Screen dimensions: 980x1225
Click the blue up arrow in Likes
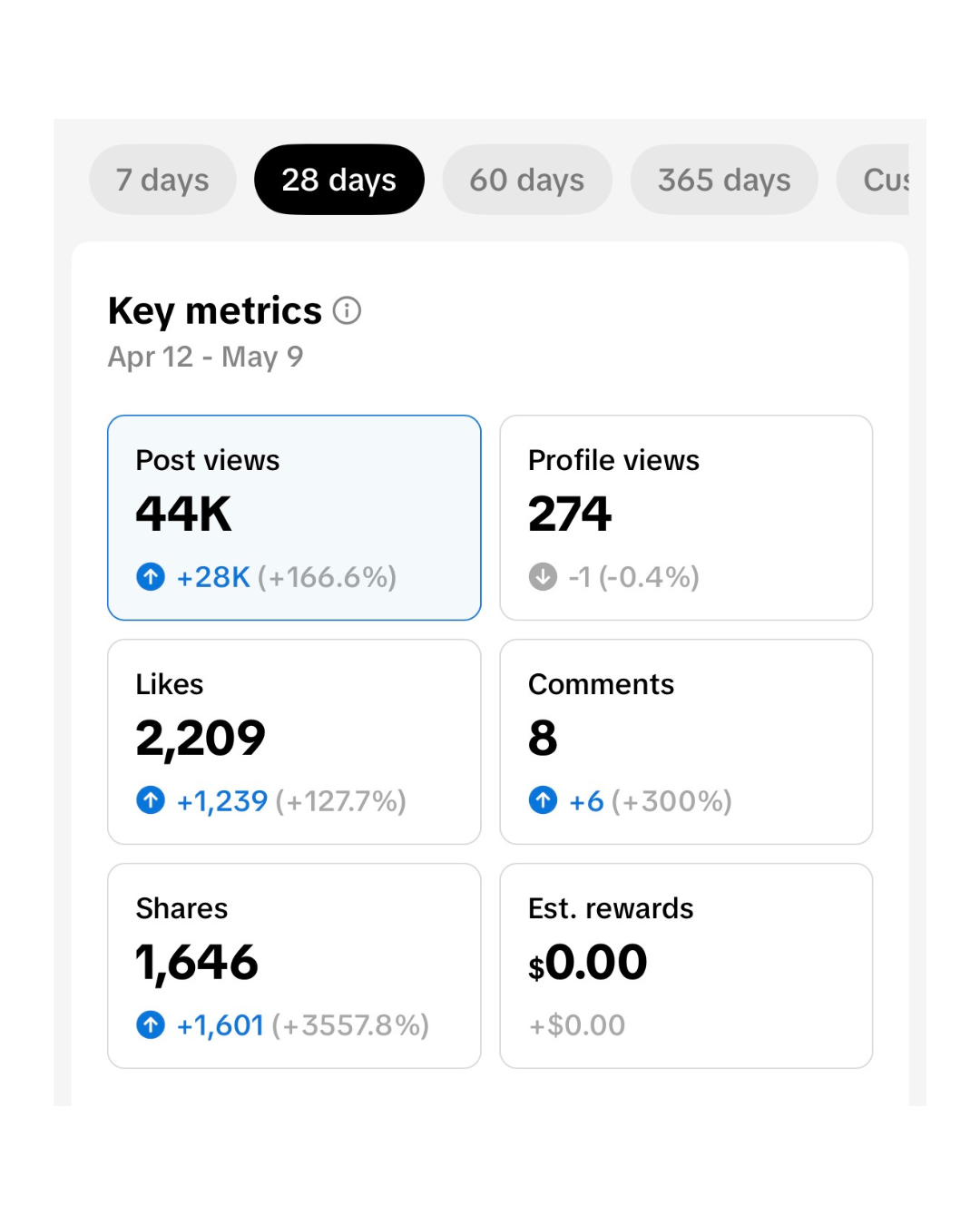click(151, 800)
